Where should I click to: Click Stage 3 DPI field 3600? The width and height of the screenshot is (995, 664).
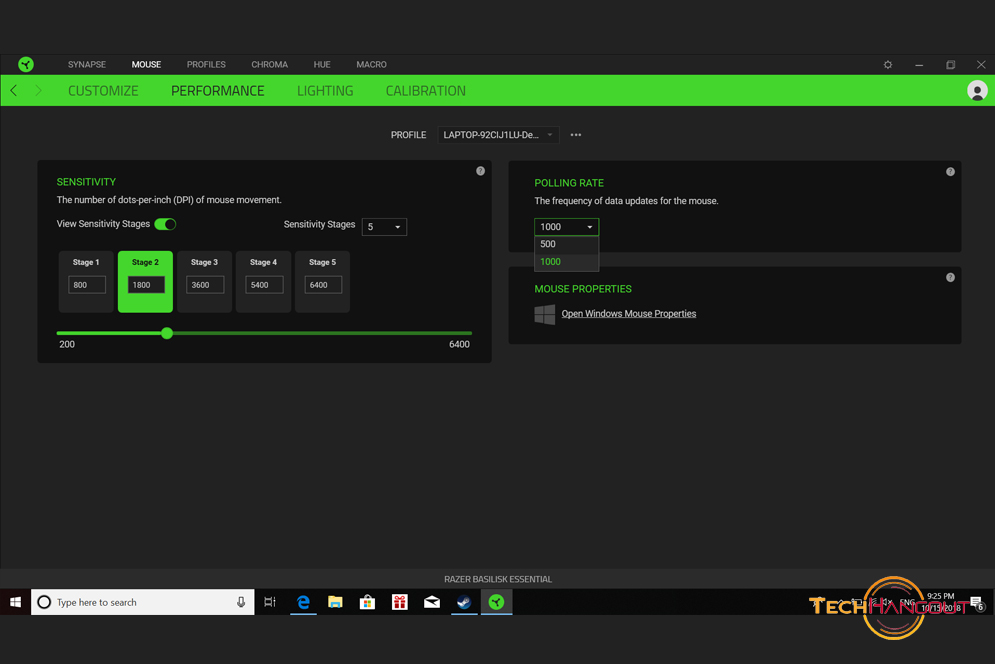click(x=205, y=285)
